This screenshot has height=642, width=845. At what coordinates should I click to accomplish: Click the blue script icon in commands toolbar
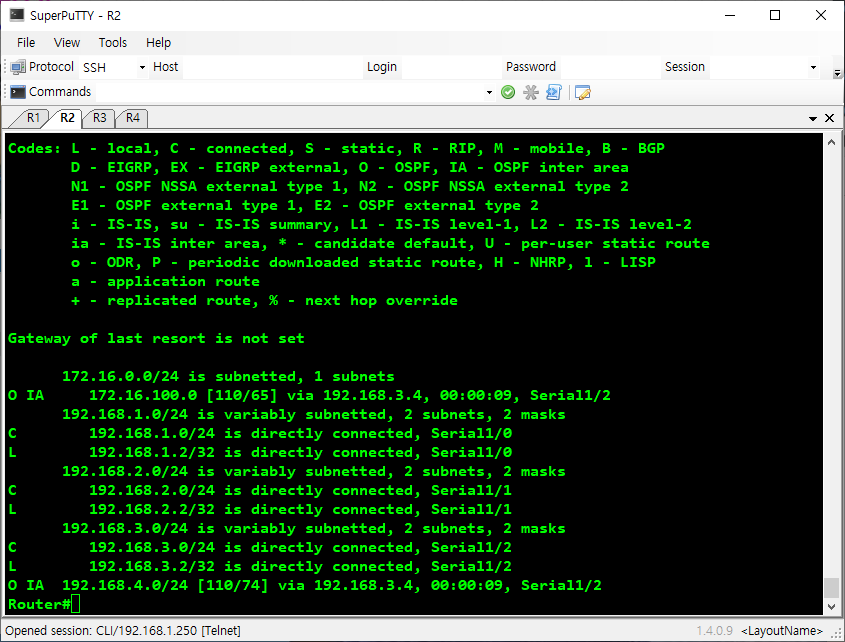(553, 92)
